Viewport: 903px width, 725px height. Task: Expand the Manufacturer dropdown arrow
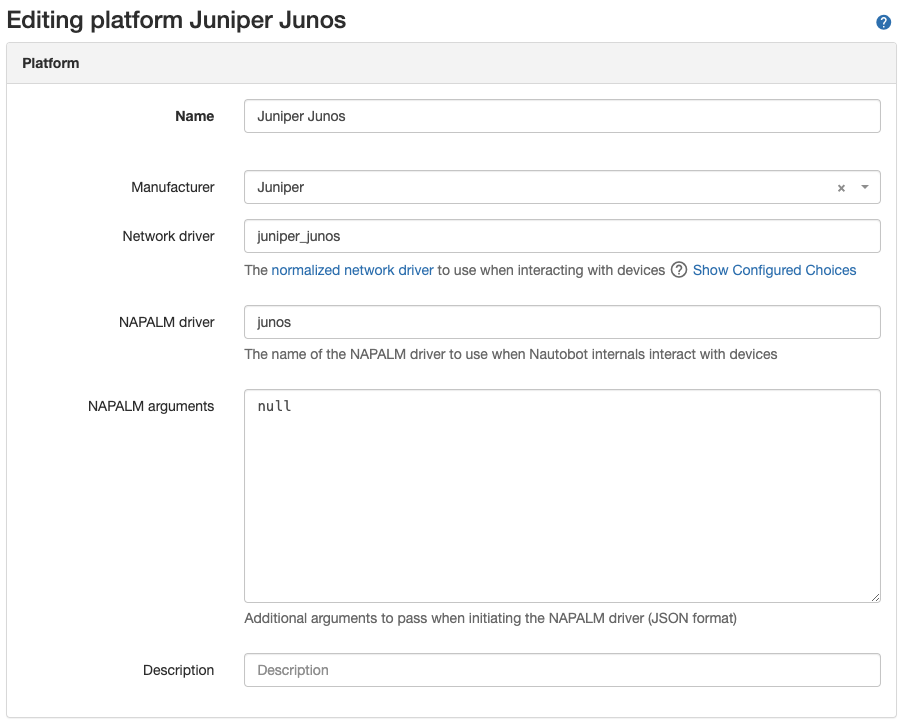[x=864, y=187]
